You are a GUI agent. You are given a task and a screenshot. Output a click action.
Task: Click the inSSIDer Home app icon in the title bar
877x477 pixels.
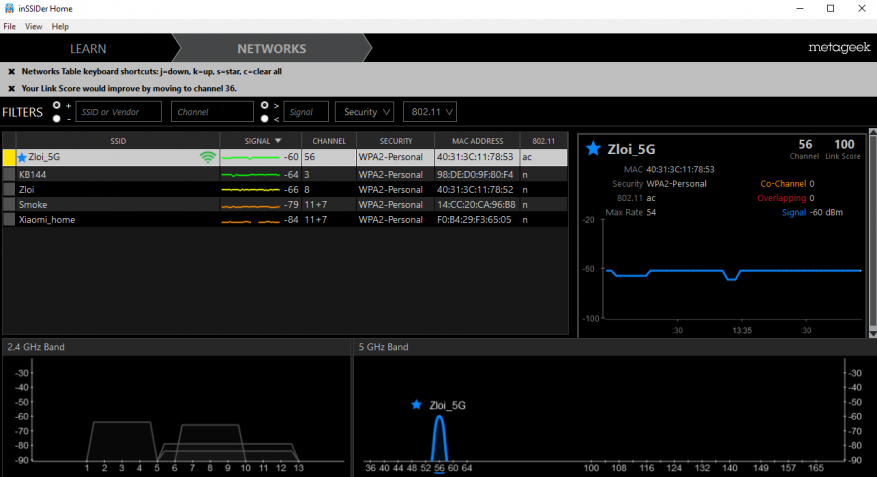coord(9,8)
